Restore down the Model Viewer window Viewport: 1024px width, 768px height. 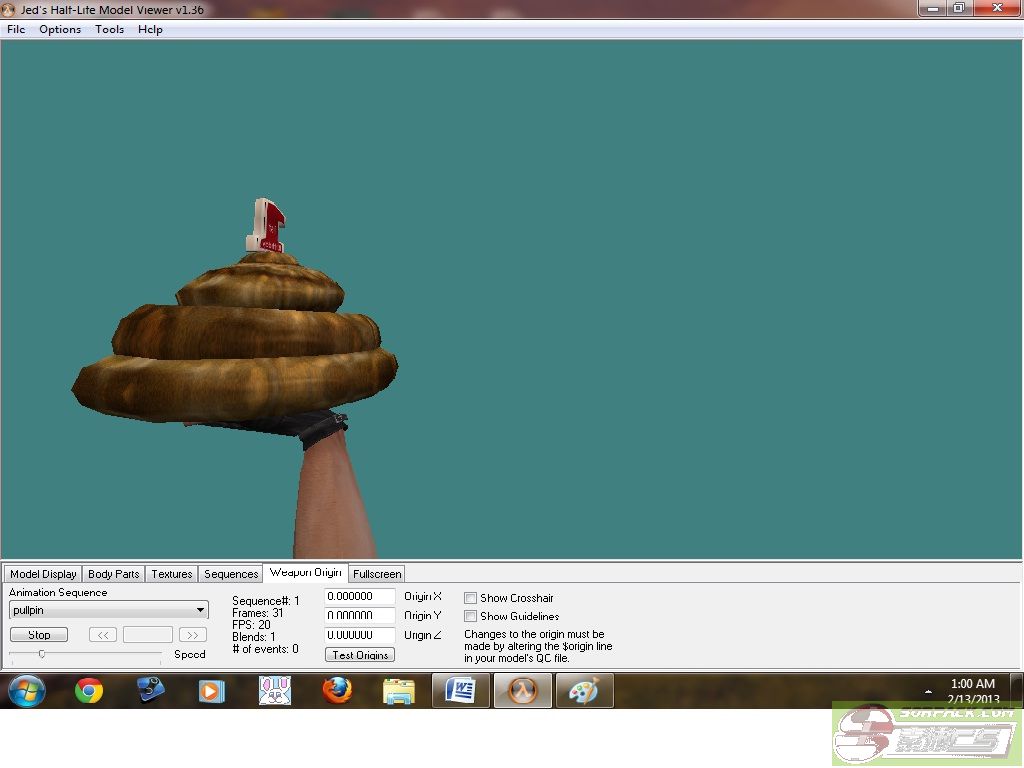coord(959,8)
